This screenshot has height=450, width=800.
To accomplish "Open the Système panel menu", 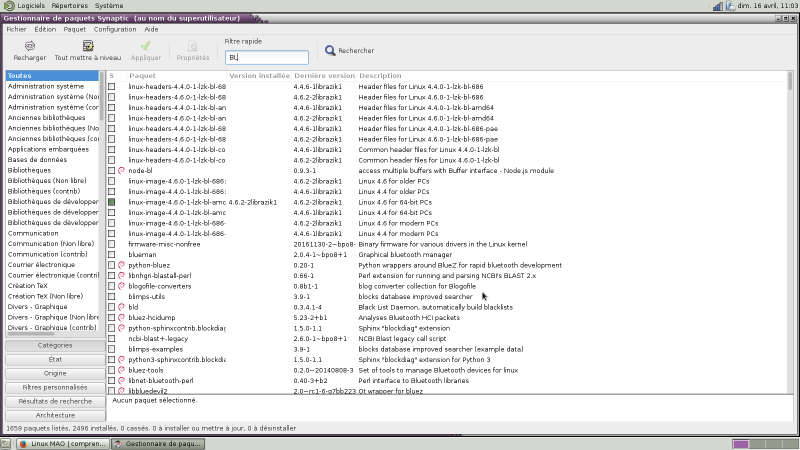I will coord(109,6).
